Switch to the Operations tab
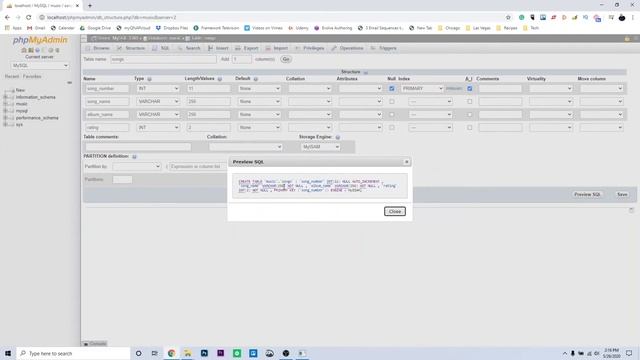Image resolution: width=640 pixels, height=360 pixels. [347, 48]
